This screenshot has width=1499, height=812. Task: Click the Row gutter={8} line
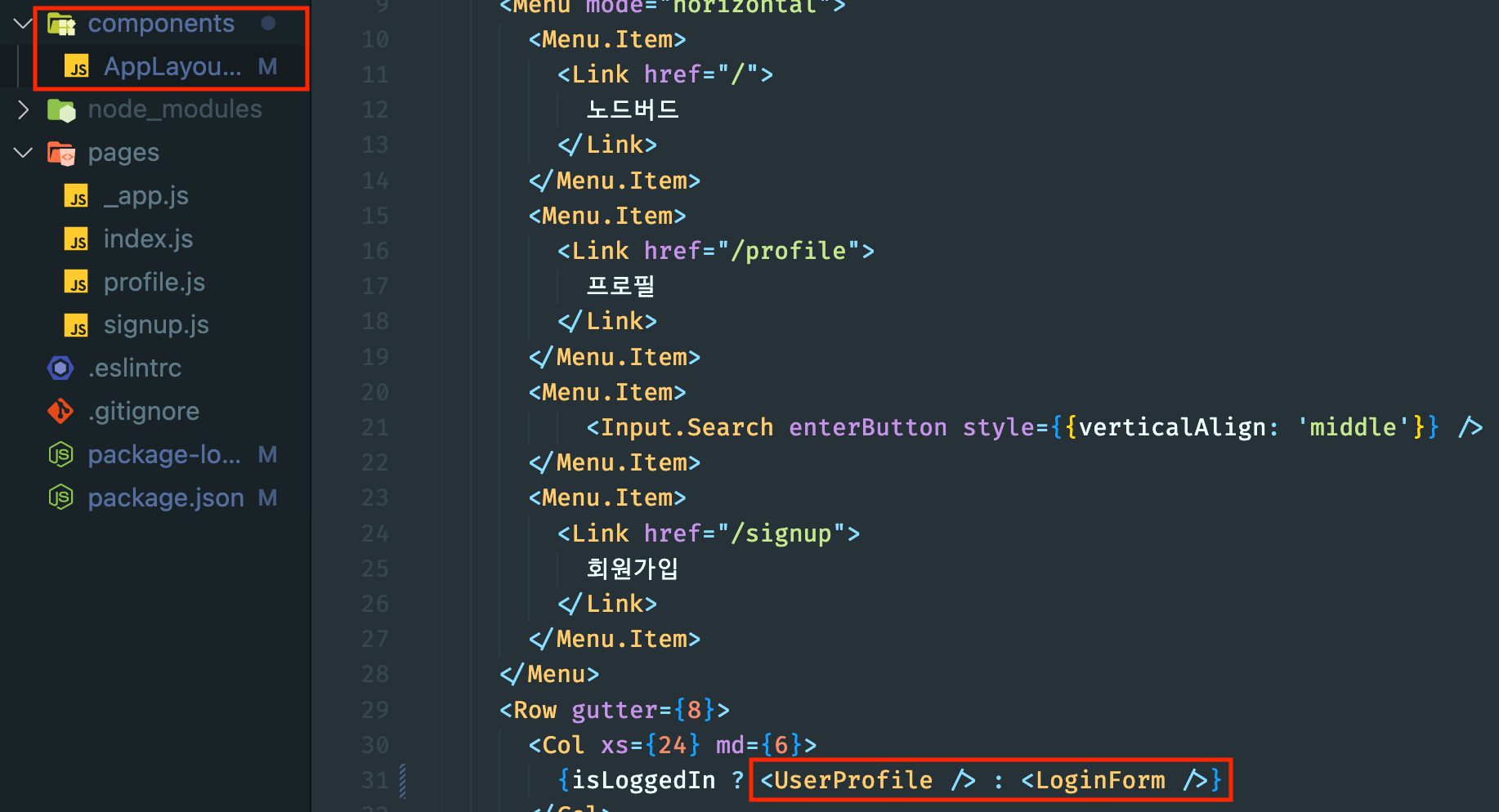click(615, 710)
